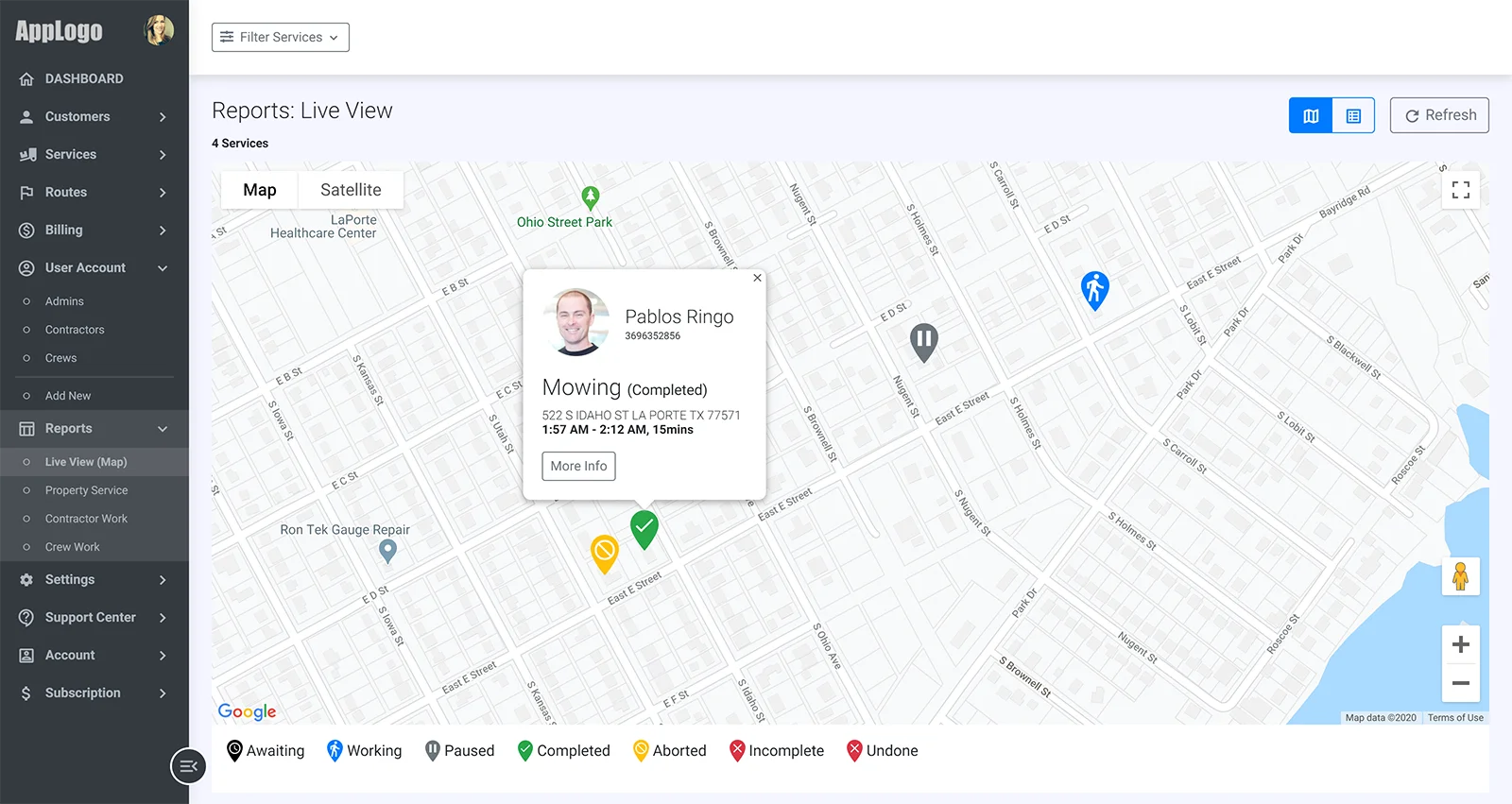Zoom out the map with minus
Viewport: 1512px width, 804px height.
coord(1461,683)
